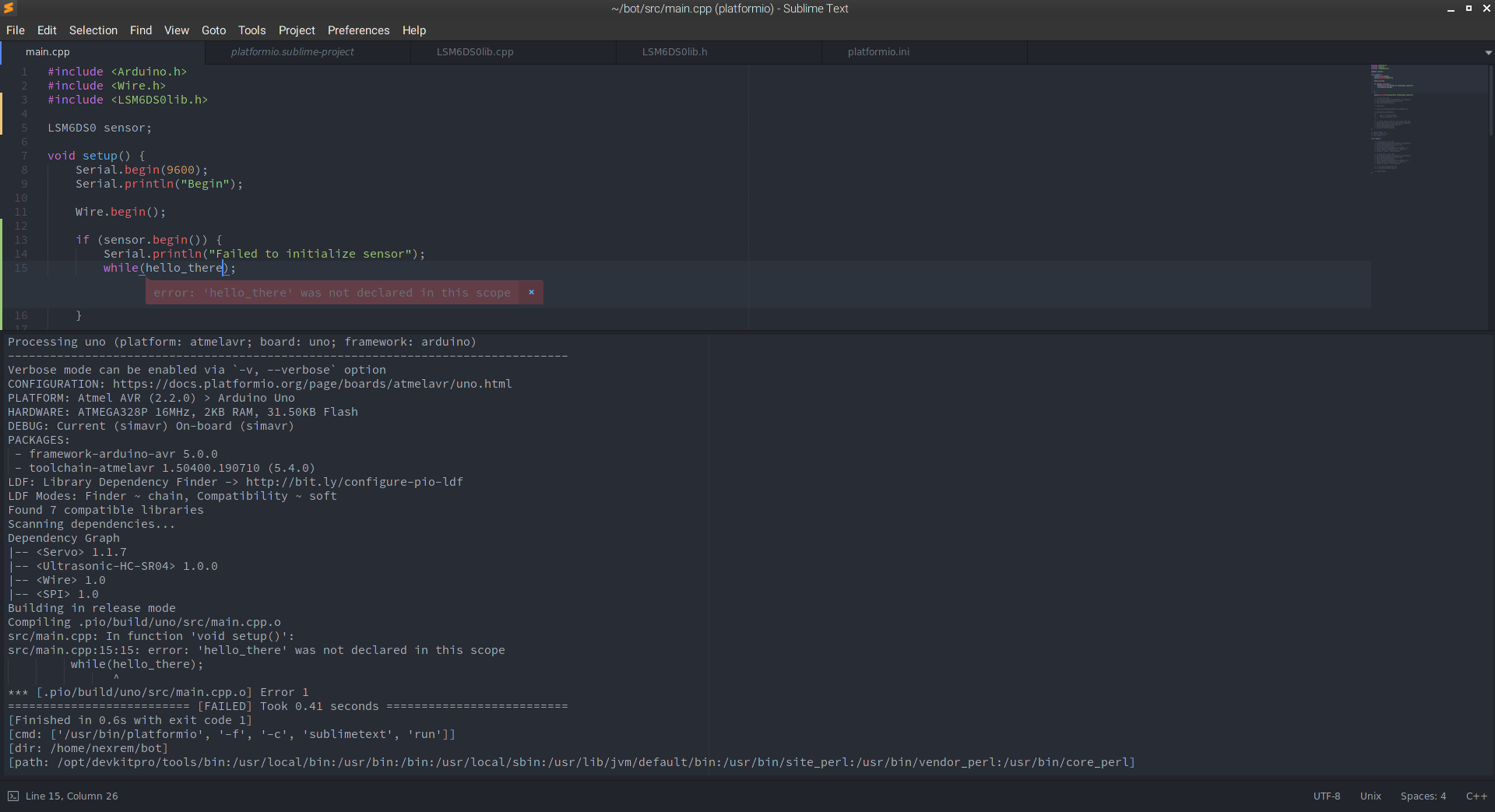Open the Preferences menu
Image resolution: width=1495 pixels, height=812 pixels.
pos(358,30)
